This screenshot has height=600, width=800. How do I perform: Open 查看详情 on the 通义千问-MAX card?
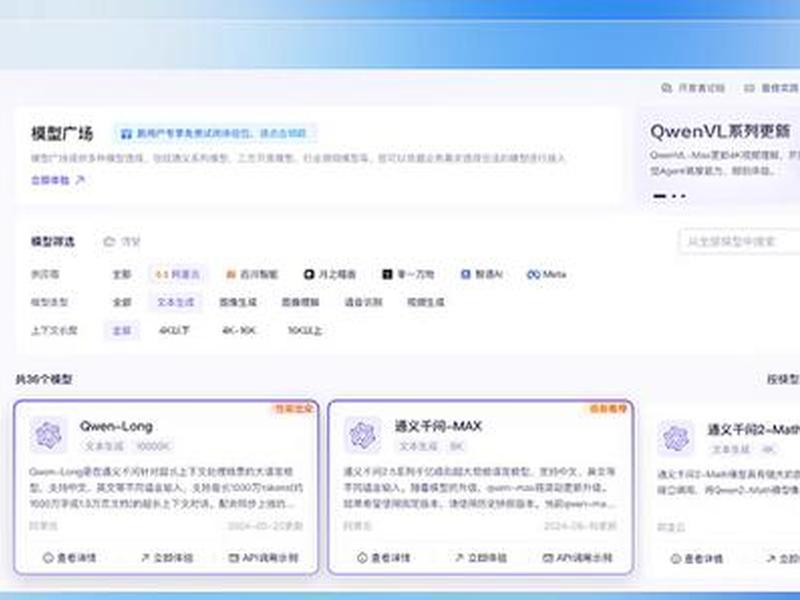[x=384, y=558]
